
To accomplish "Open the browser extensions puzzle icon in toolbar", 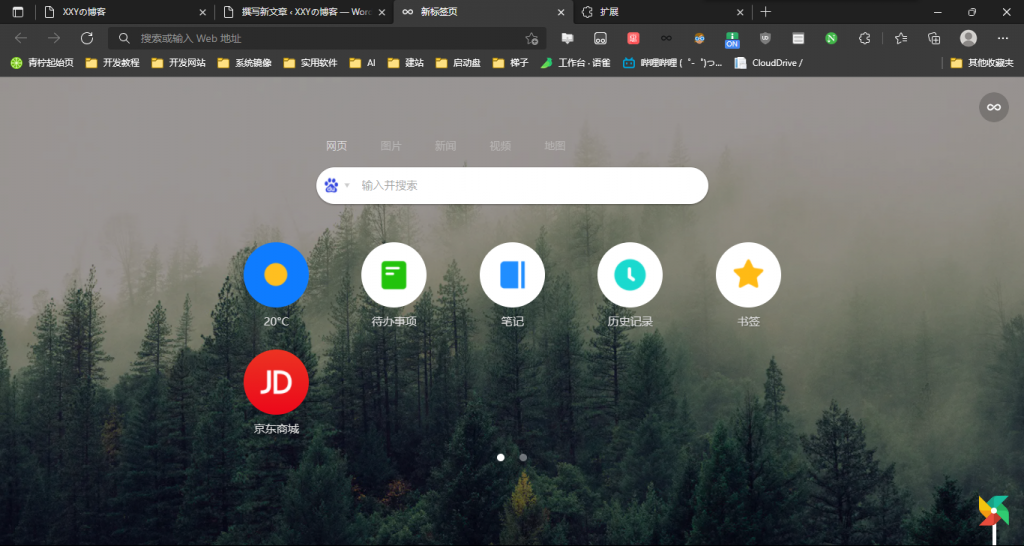I will point(865,38).
